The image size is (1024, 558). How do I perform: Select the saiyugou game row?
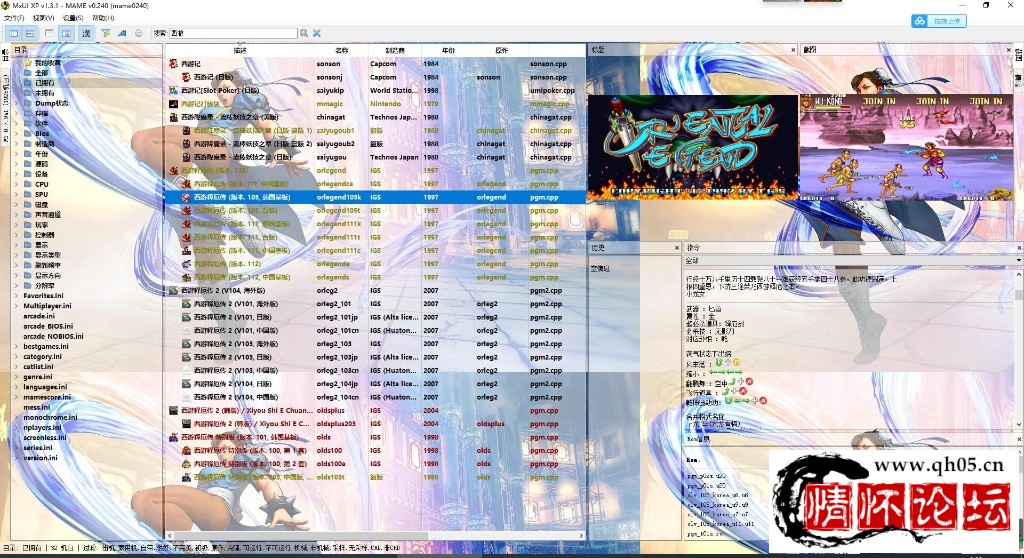[x=375, y=157]
